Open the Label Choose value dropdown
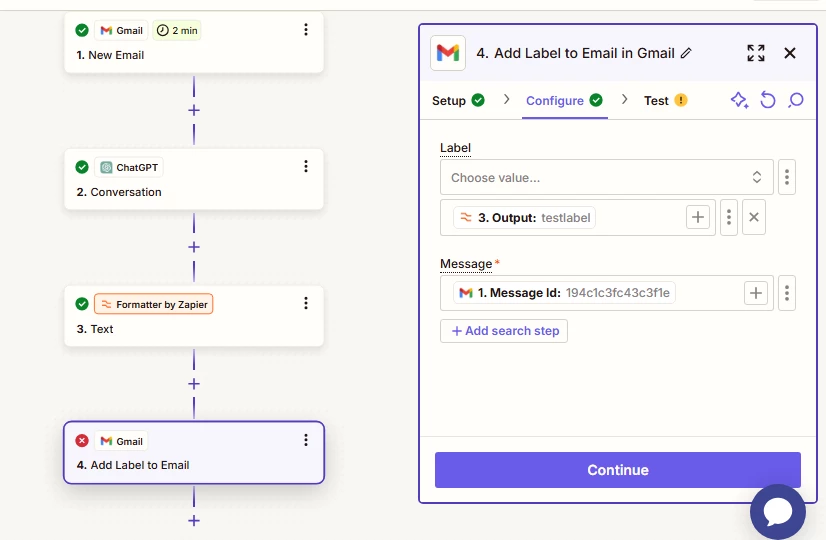The width and height of the screenshot is (826, 540). [606, 178]
